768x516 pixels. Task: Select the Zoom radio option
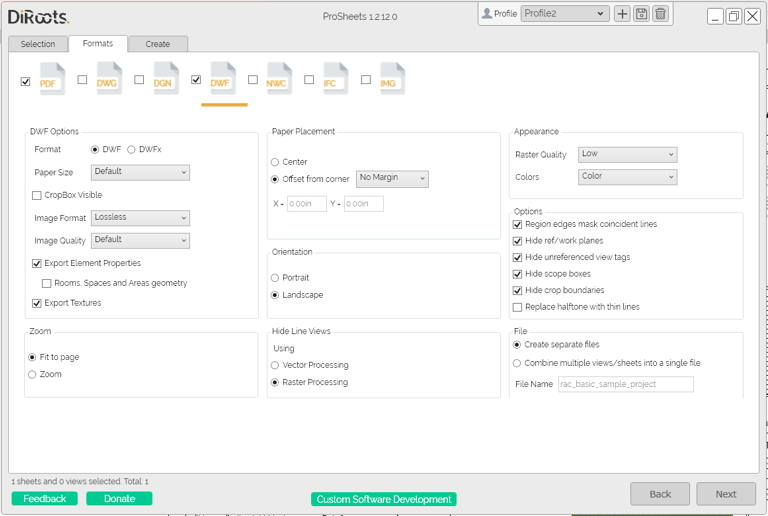[32, 375]
